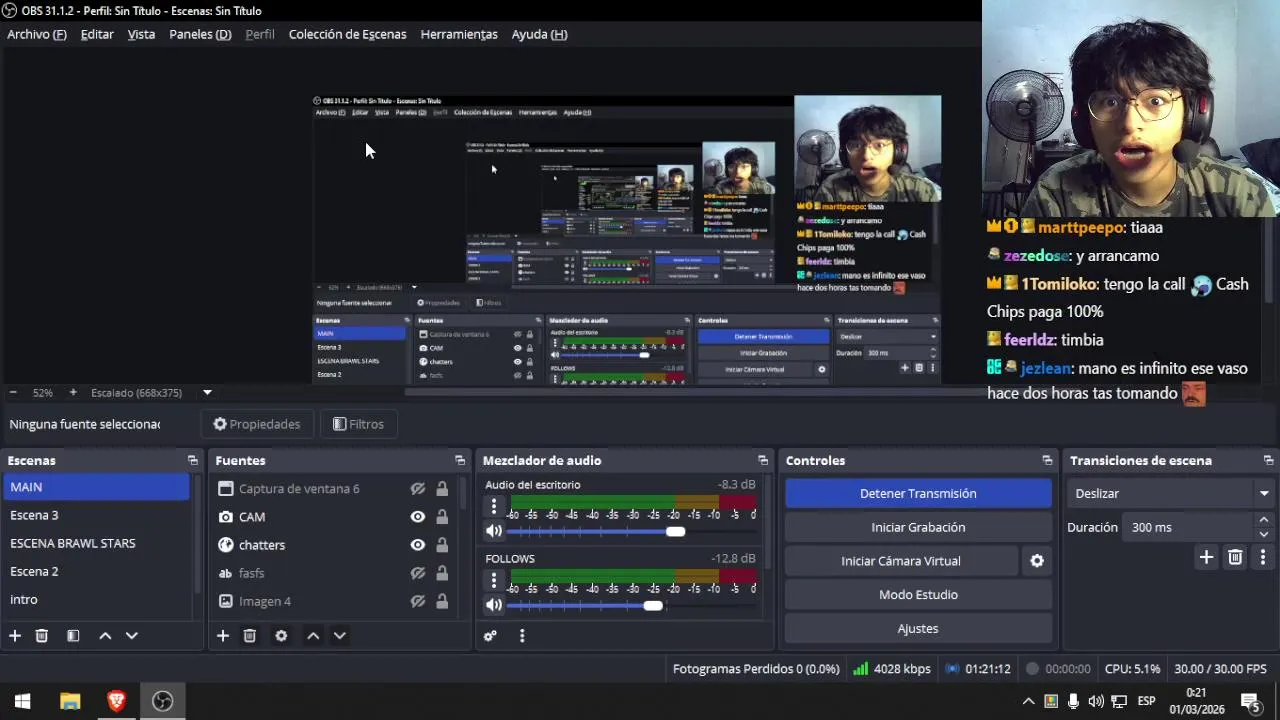Zoom out preview with minus icon
Screen dimensions: 1280x720
pyautogui.click(x=12, y=393)
